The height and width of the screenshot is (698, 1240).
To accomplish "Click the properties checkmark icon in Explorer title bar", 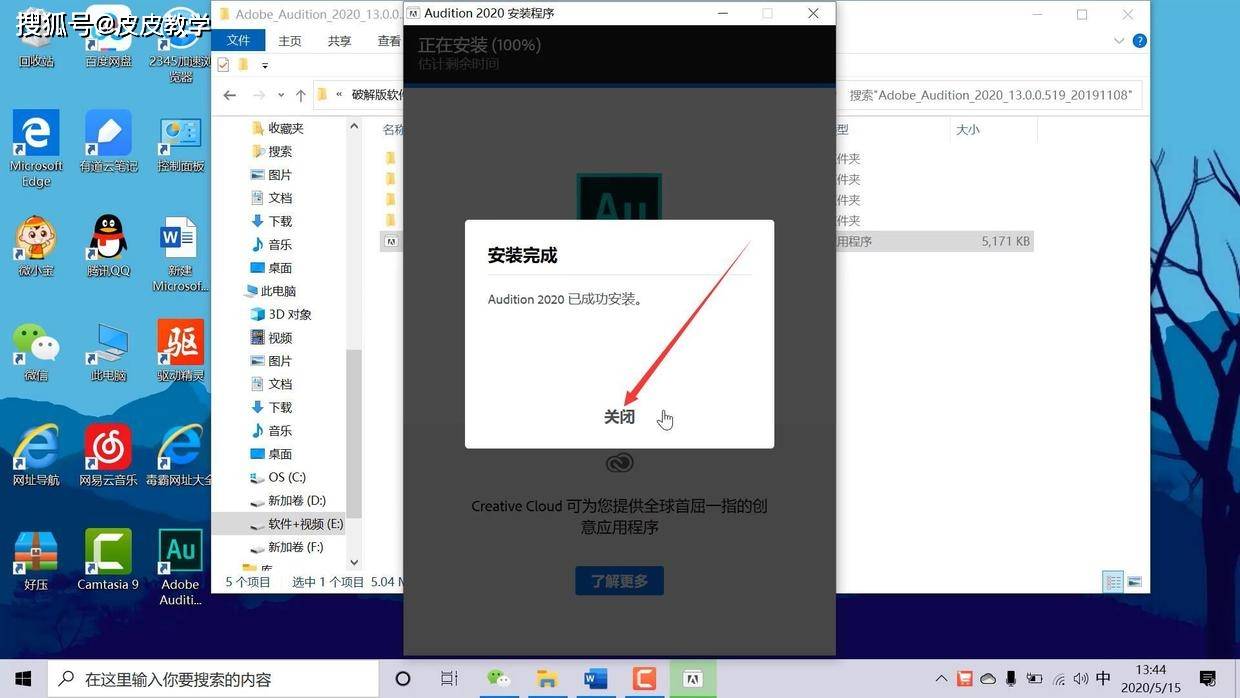I will [223, 65].
